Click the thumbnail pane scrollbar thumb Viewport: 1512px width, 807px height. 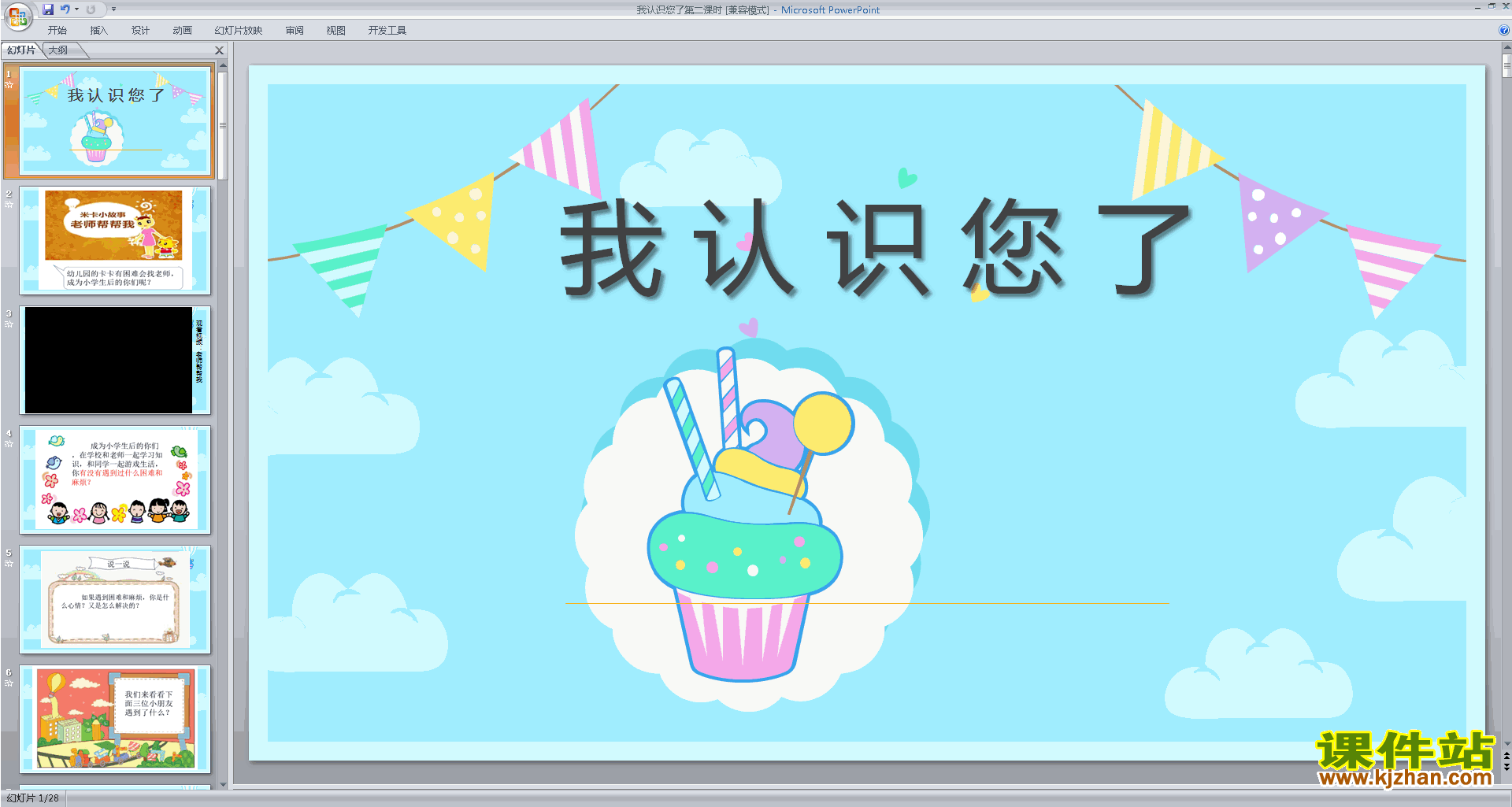tap(223, 126)
